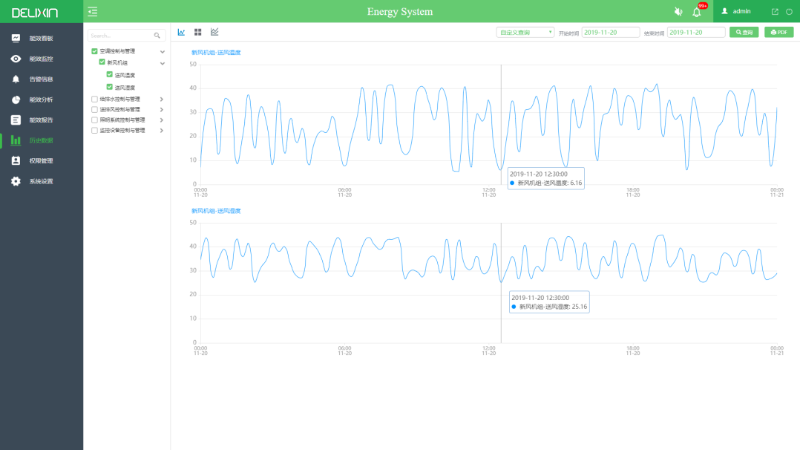Open the gear-icon system settings menu item
The image size is (800, 450).
pos(15,181)
